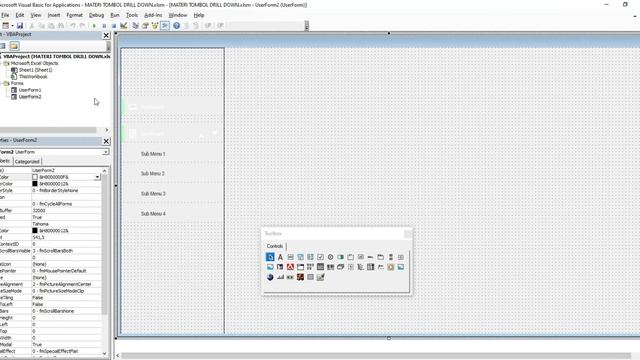The height and width of the screenshot is (360, 640).
Task: Toggle Folders icon in Project panel
Action: [15, 46]
